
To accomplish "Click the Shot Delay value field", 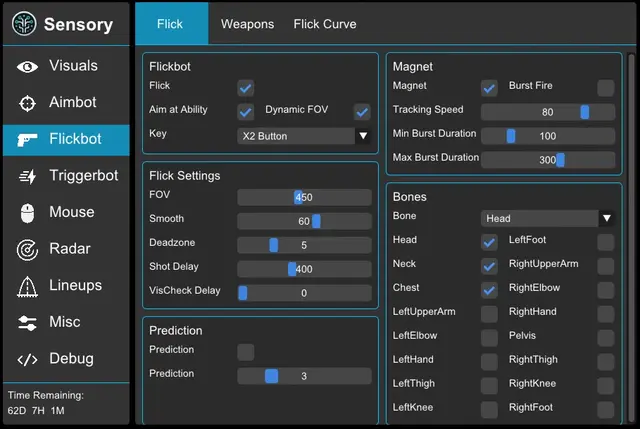I will click(x=303, y=269).
